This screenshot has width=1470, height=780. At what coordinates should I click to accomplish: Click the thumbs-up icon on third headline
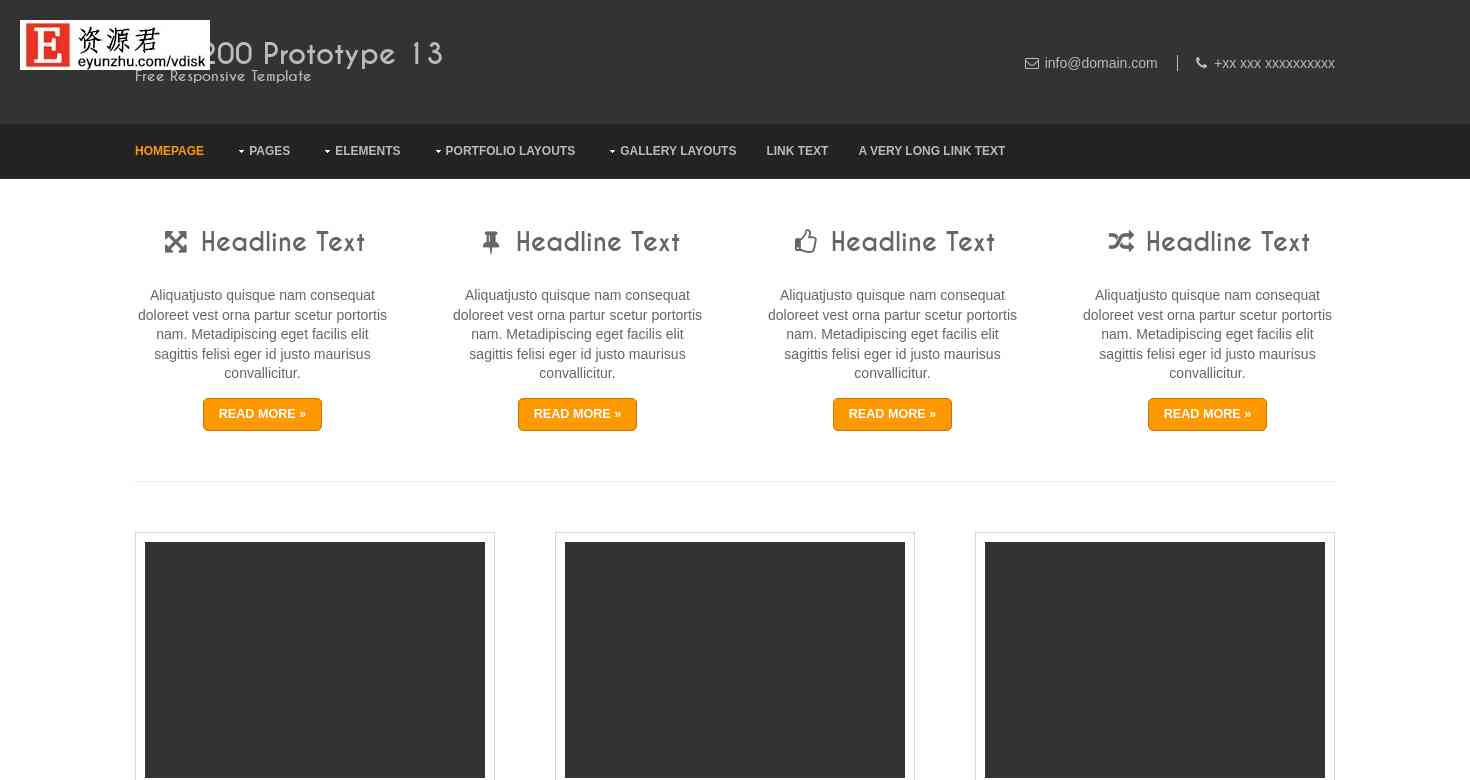click(x=806, y=241)
